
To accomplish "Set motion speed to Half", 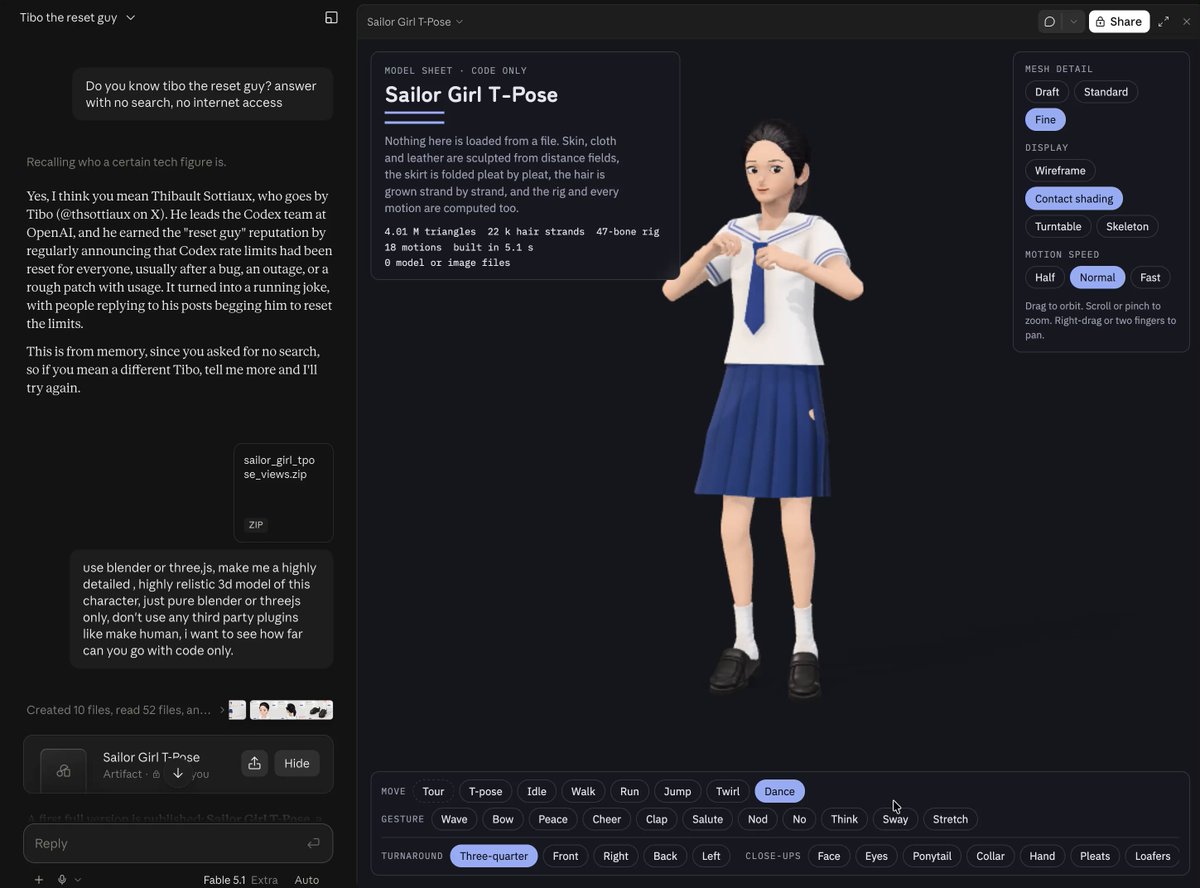I will tap(1045, 278).
